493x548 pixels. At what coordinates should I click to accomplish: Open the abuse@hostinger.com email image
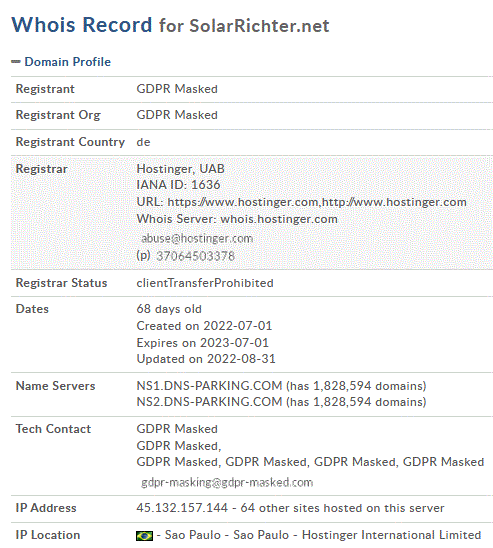(x=197, y=238)
